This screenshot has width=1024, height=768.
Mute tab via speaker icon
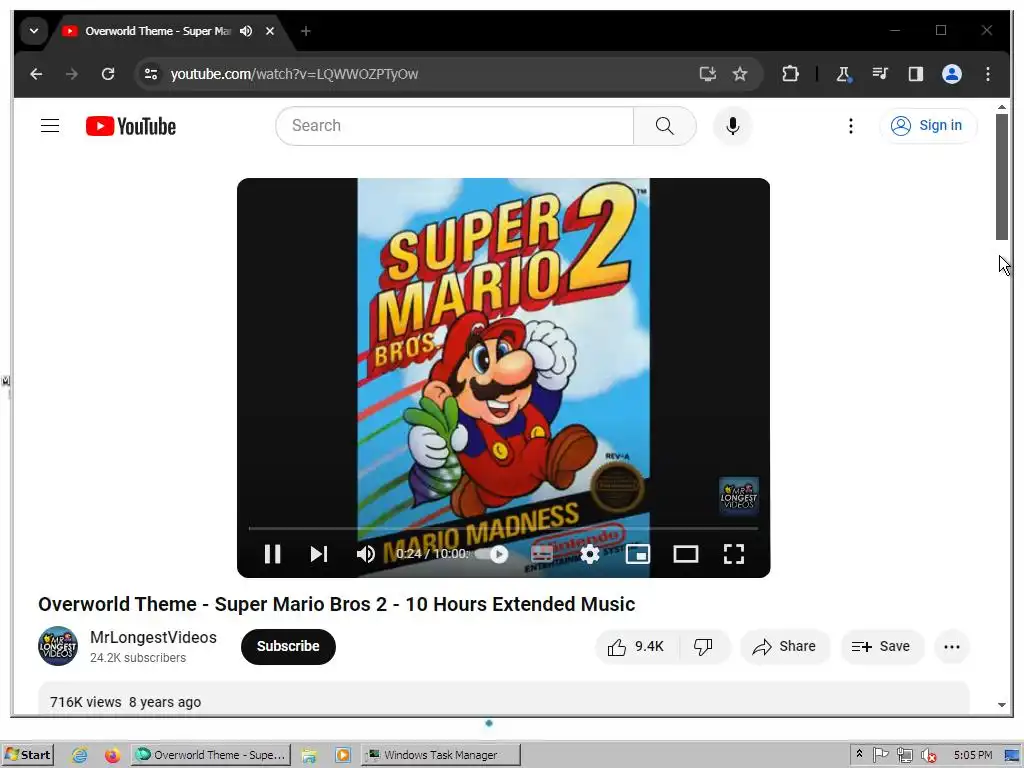246,31
